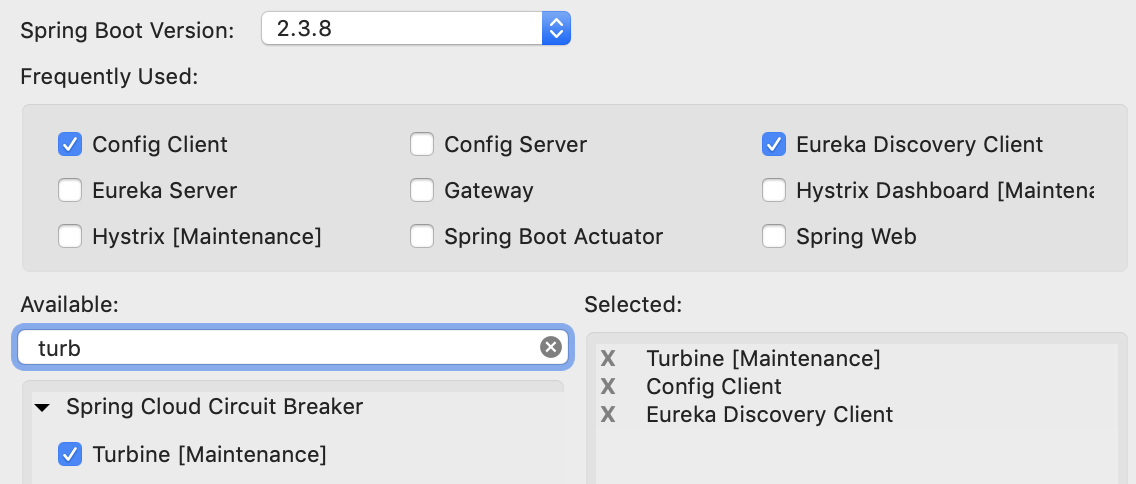Click the Spring Cloud Circuit Breaker category label

coord(214,406)
